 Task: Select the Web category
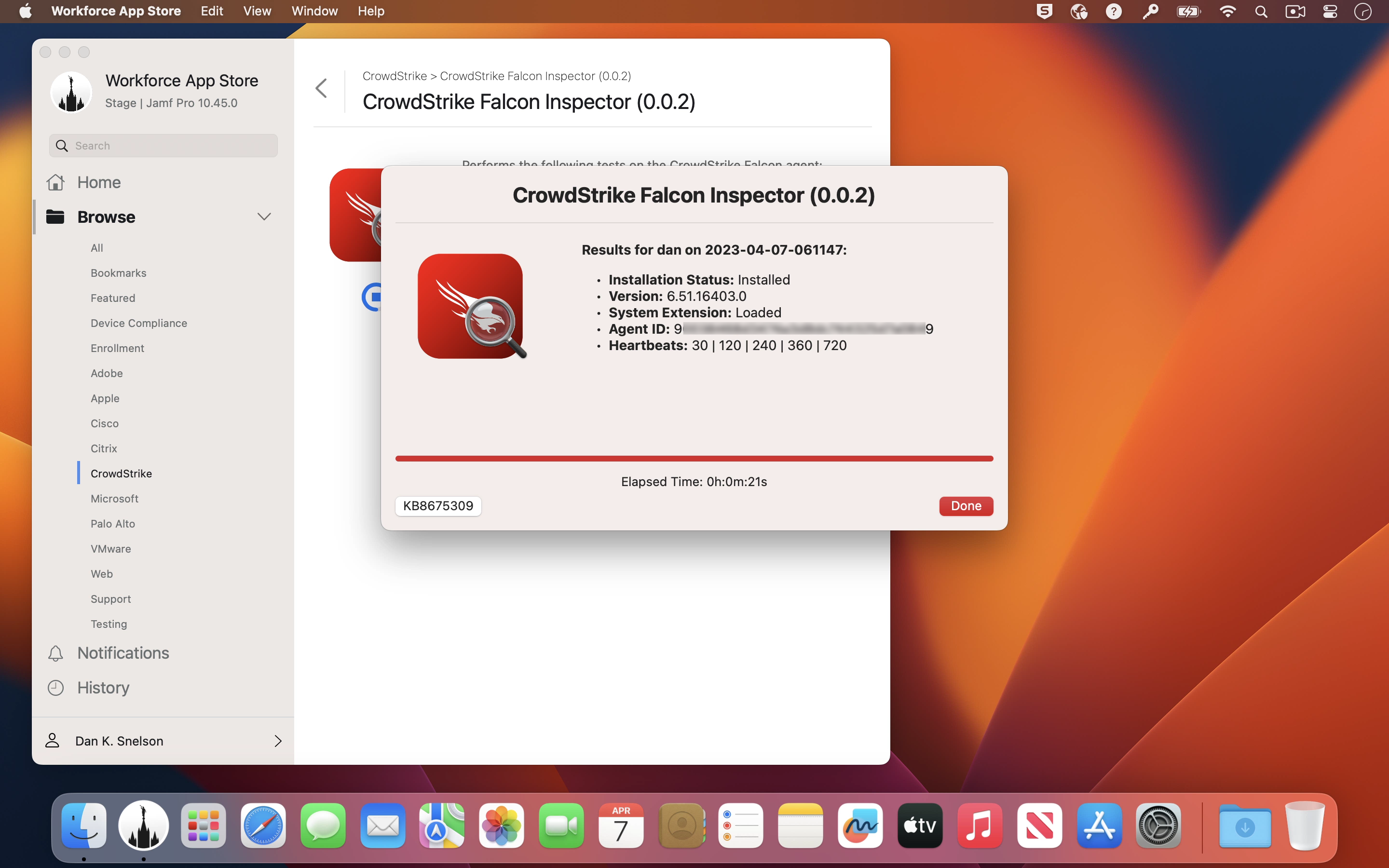tap(102, 573)
